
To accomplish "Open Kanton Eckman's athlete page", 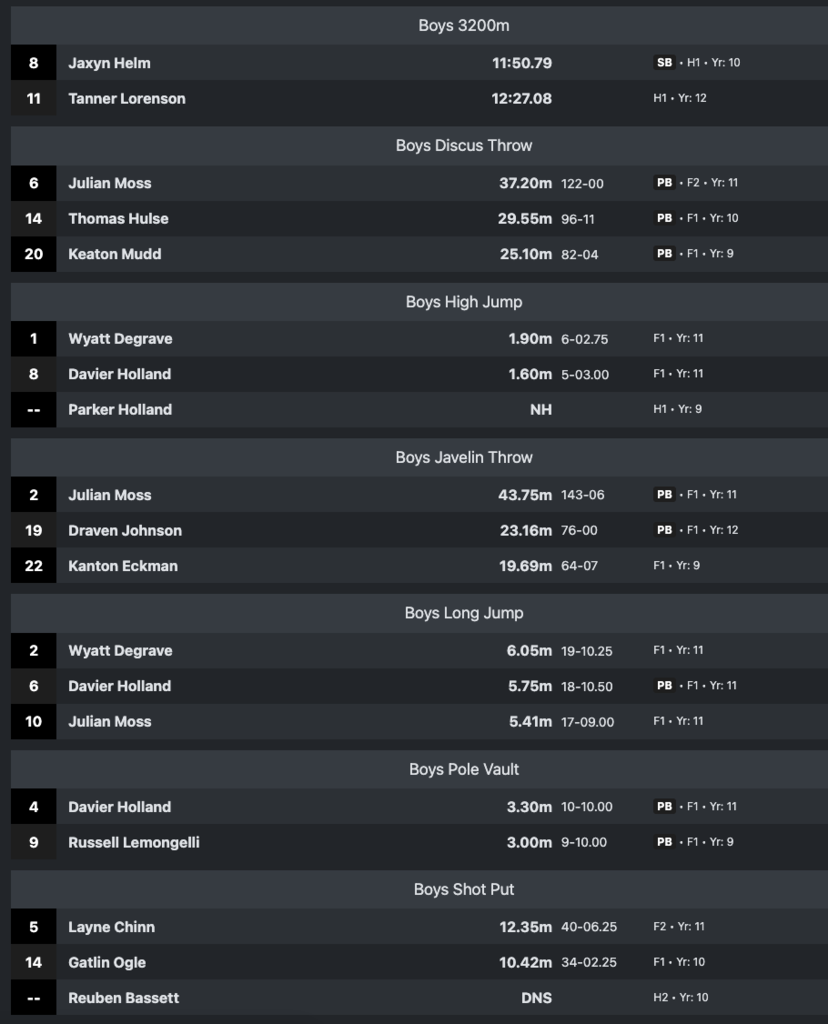I will coord(123,566).
